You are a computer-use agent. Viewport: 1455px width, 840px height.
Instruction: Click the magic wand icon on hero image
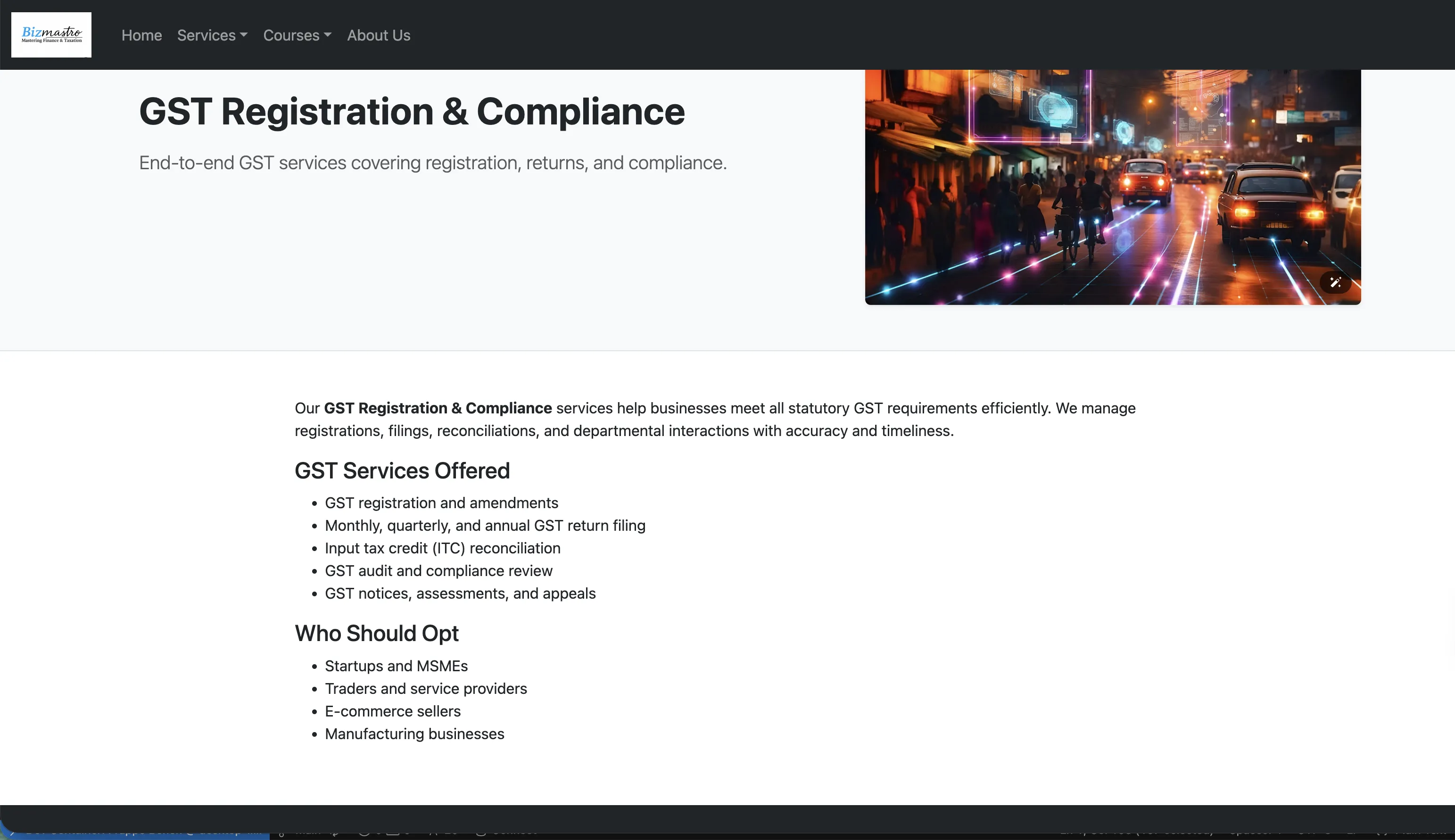pyautogui.click(x=1335, y=282)
